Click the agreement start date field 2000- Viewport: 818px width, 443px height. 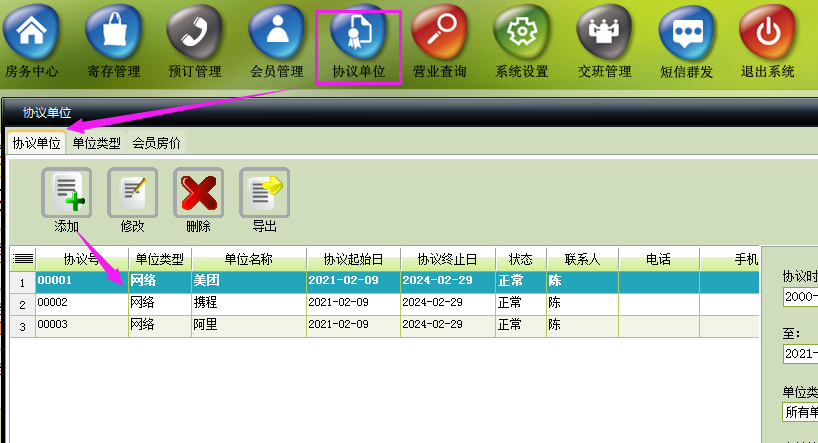point(800,297)
